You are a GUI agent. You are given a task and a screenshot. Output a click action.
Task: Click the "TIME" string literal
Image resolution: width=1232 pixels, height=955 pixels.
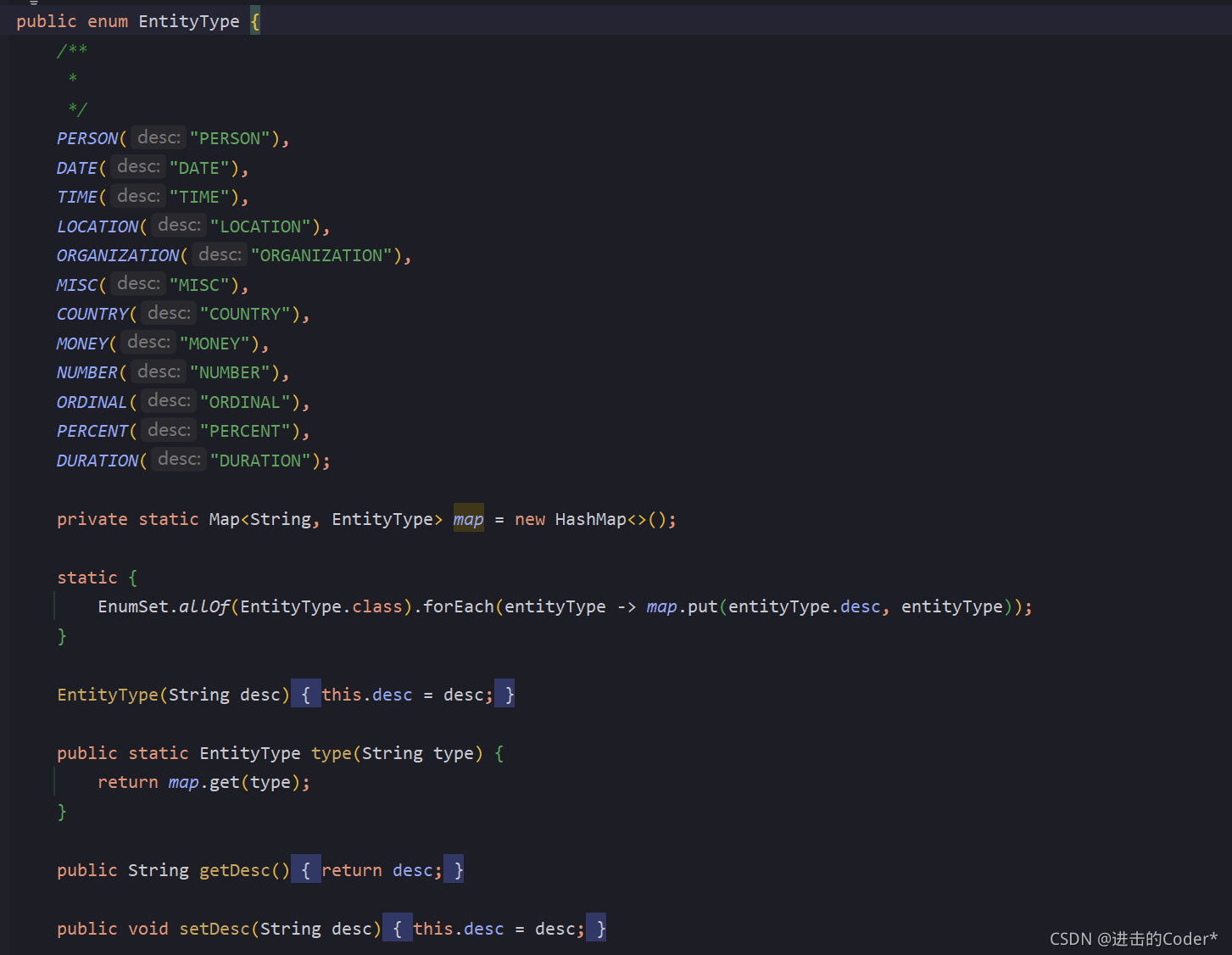point(199,197)
